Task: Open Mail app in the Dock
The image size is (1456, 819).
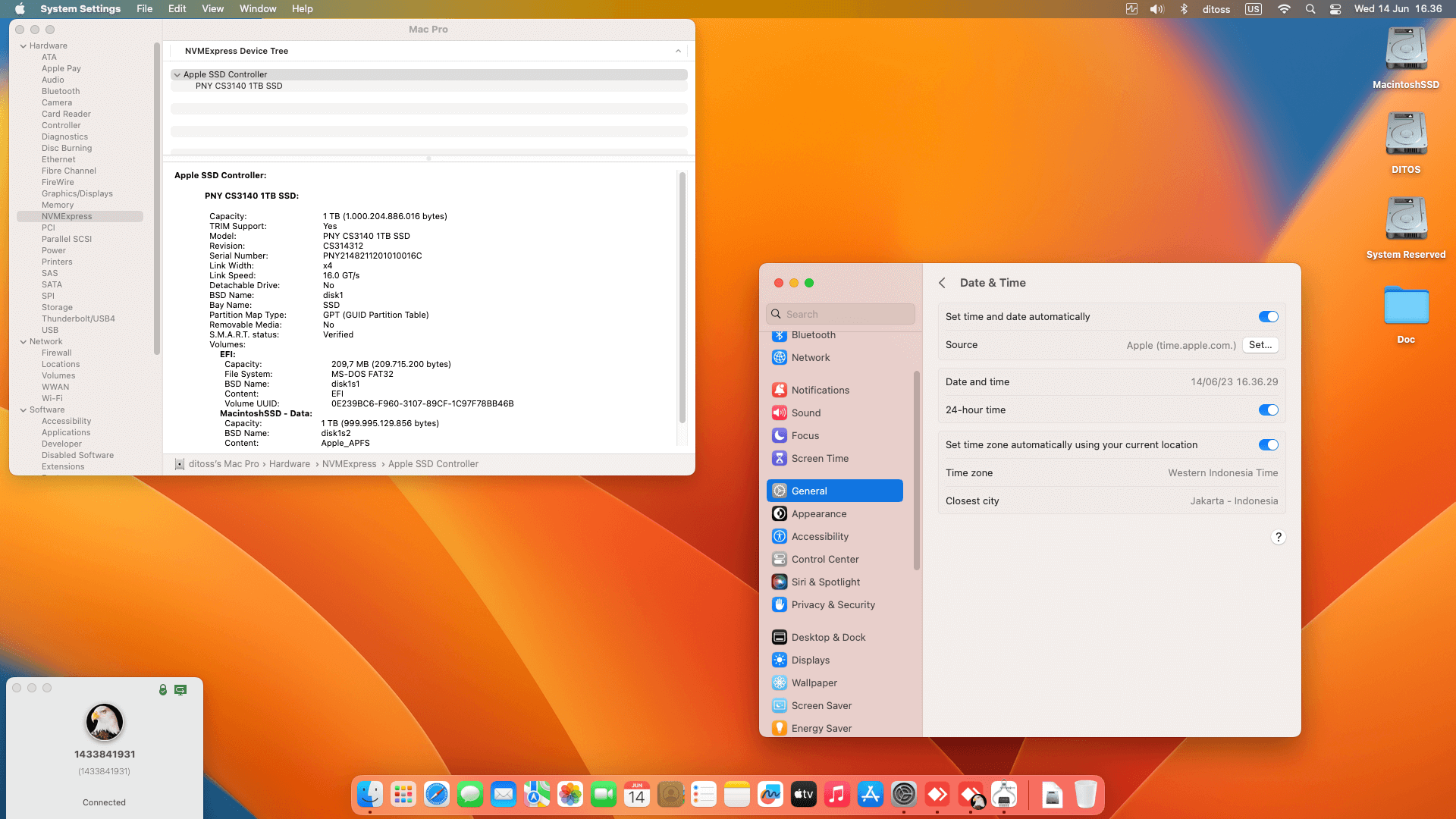Action: pos(504,795)
